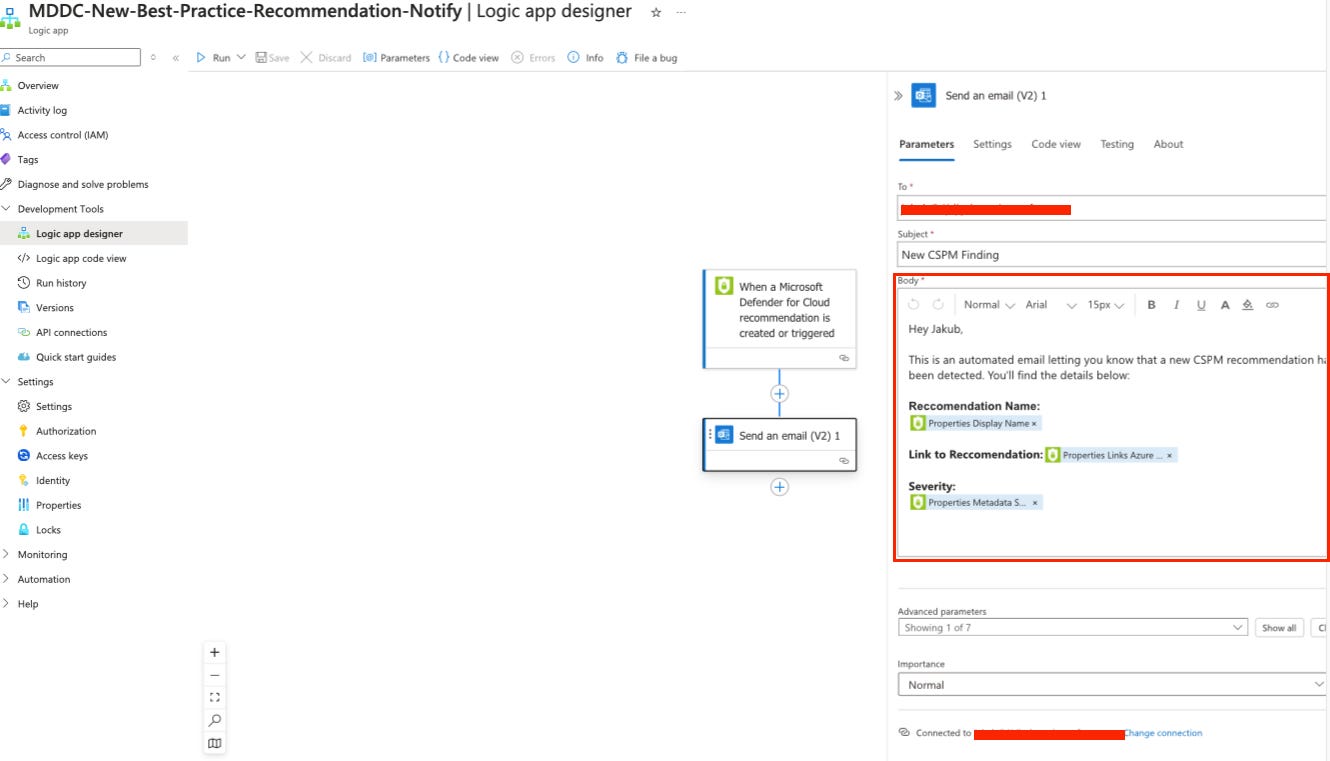Apply text highlight color in the body editor
Viewport: 1330px width, 761px height.
pyautogui.click(x=1248, y=305)
